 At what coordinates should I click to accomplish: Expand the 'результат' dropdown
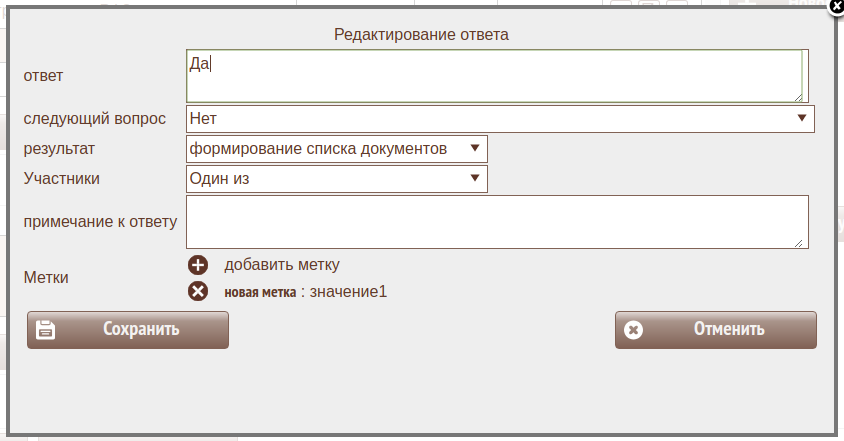[x=337, y=149]
